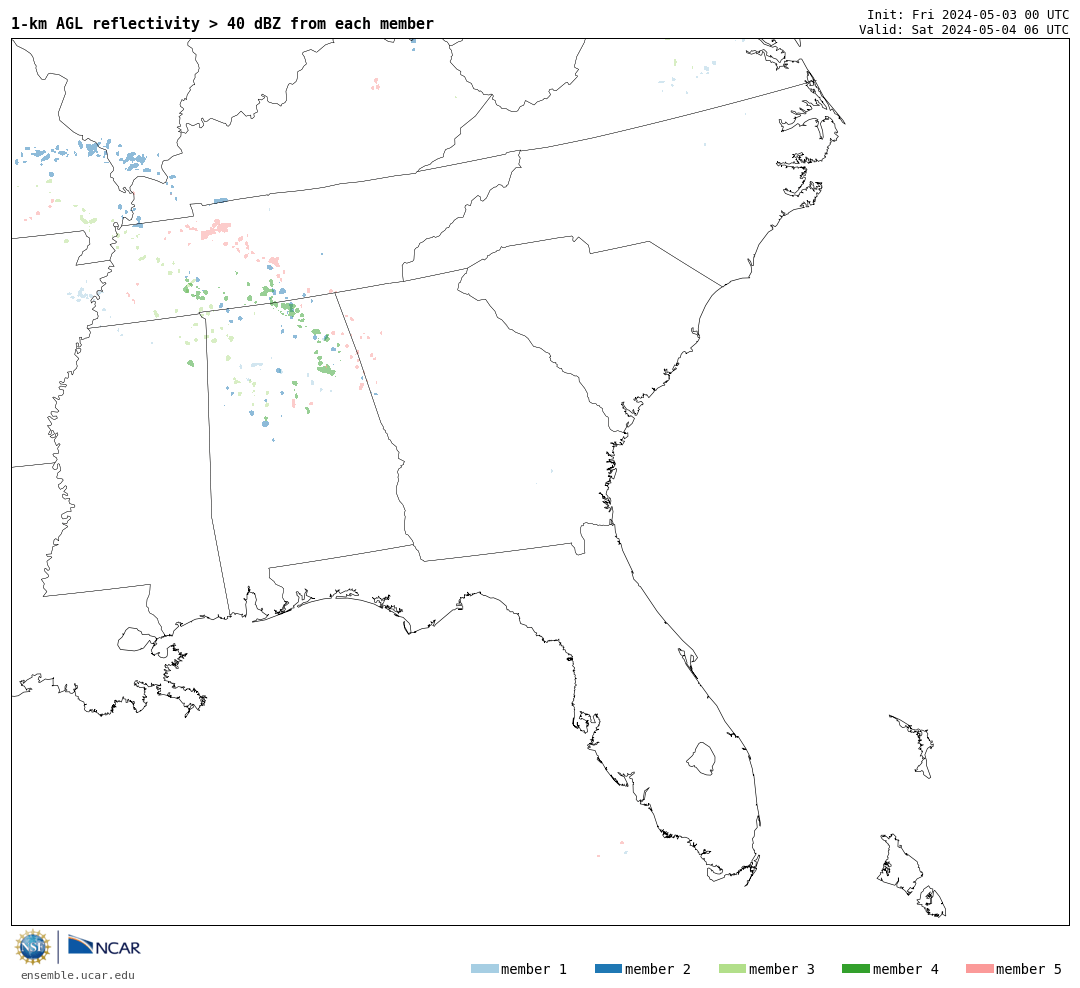Click the 'member 4' legend label

[905, 969]
